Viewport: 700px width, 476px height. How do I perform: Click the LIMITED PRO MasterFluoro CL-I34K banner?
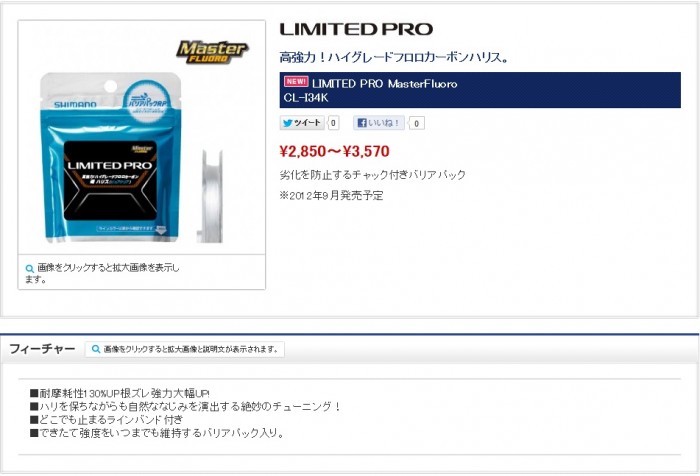click(x=480, y=90)
